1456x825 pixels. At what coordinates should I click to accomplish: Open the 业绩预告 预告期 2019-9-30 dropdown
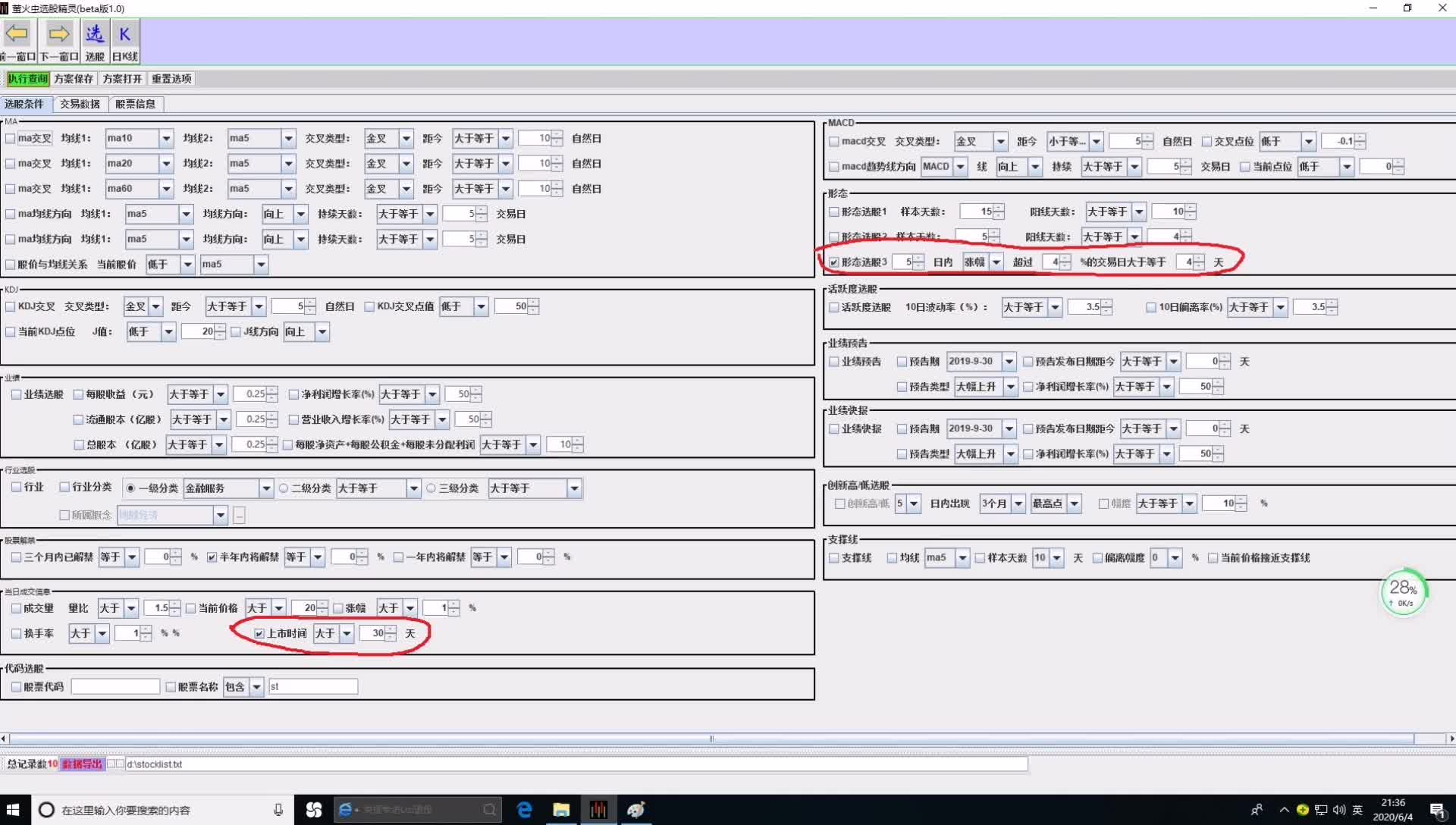(1009, 362)
